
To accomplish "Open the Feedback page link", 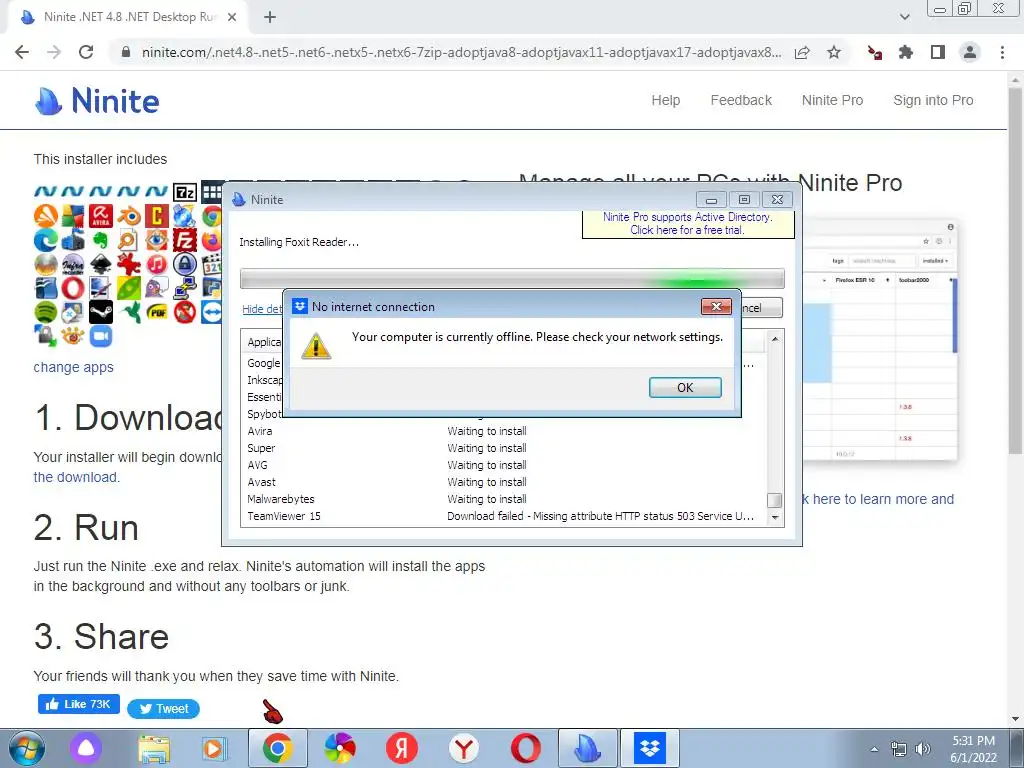I will tap(741, 100).
